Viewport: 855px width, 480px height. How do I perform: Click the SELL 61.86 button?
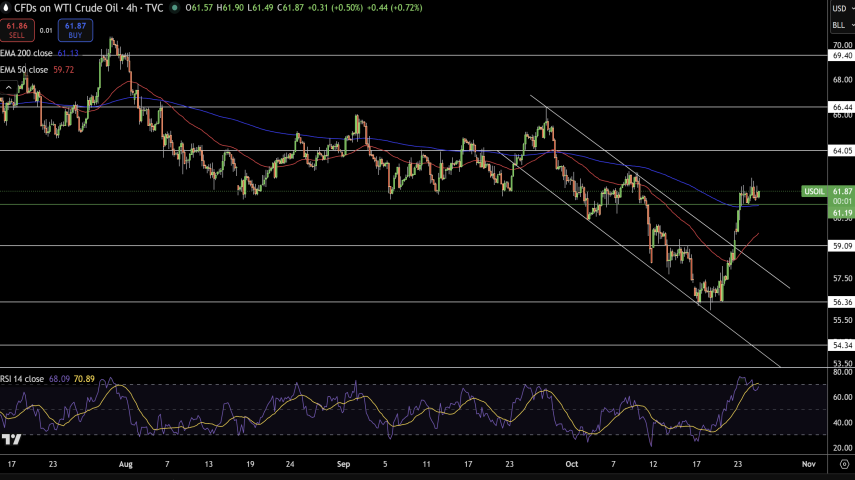point(18,30)
